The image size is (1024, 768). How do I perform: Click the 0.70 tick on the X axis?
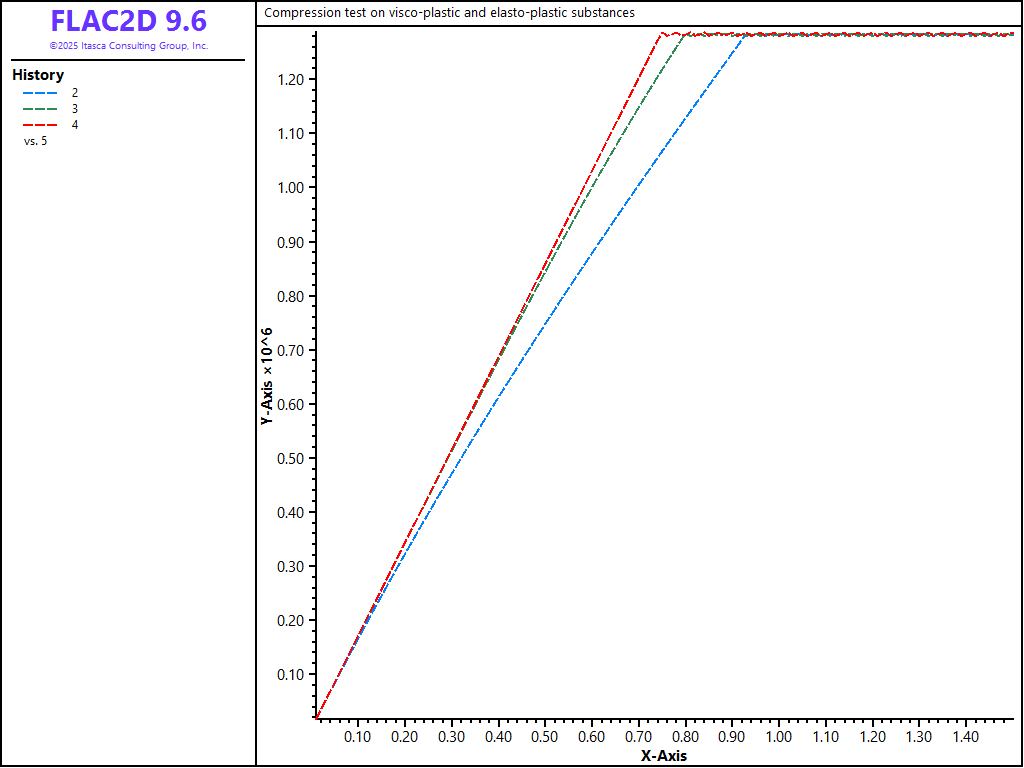point(638,737)
